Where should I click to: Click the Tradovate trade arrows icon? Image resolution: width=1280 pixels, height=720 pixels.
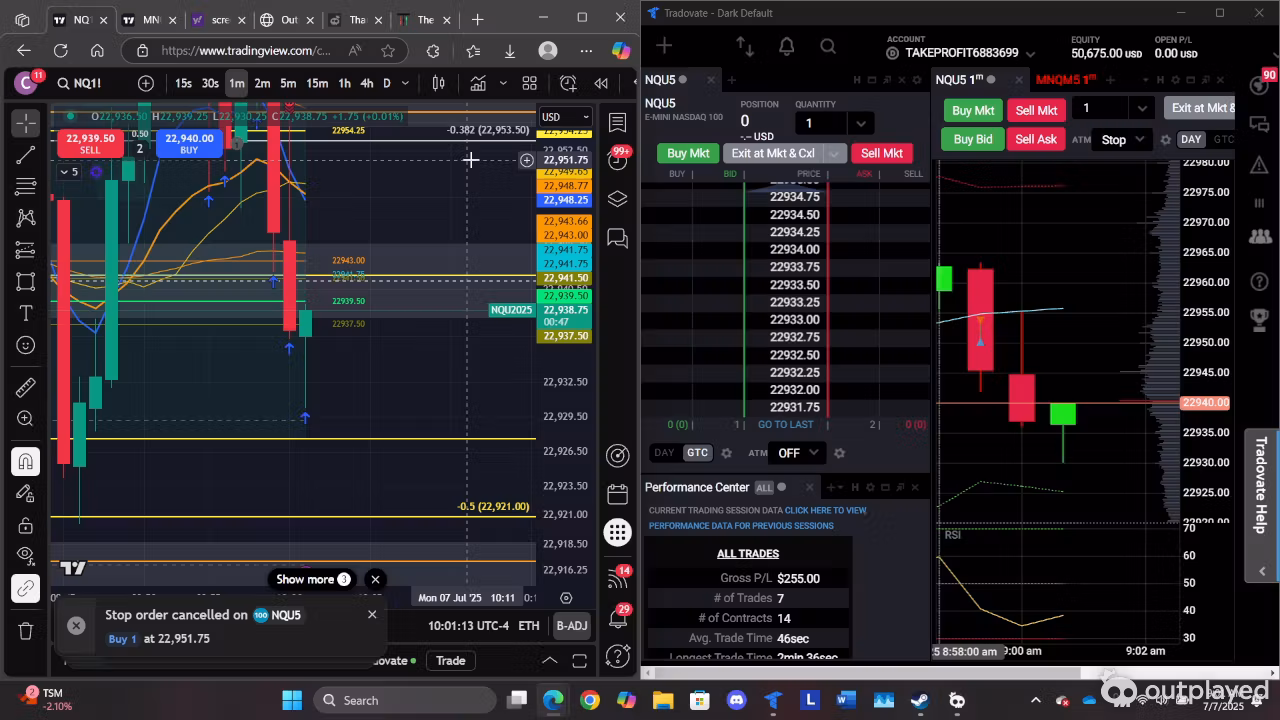(x=745, y=46)
